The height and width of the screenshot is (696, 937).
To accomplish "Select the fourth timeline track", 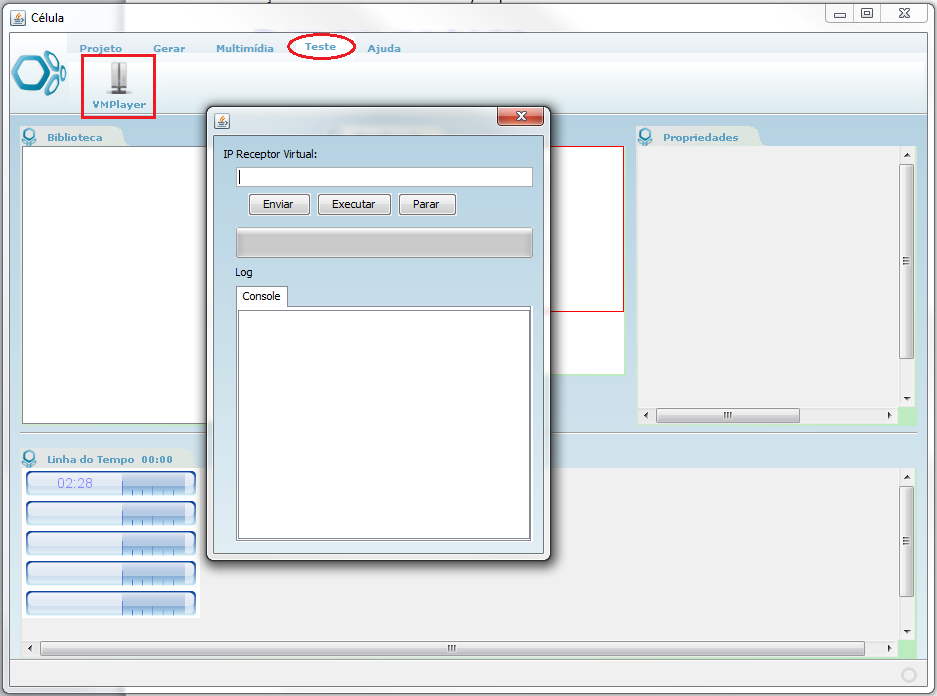I will pyautogui.click(x=111, y=573).
